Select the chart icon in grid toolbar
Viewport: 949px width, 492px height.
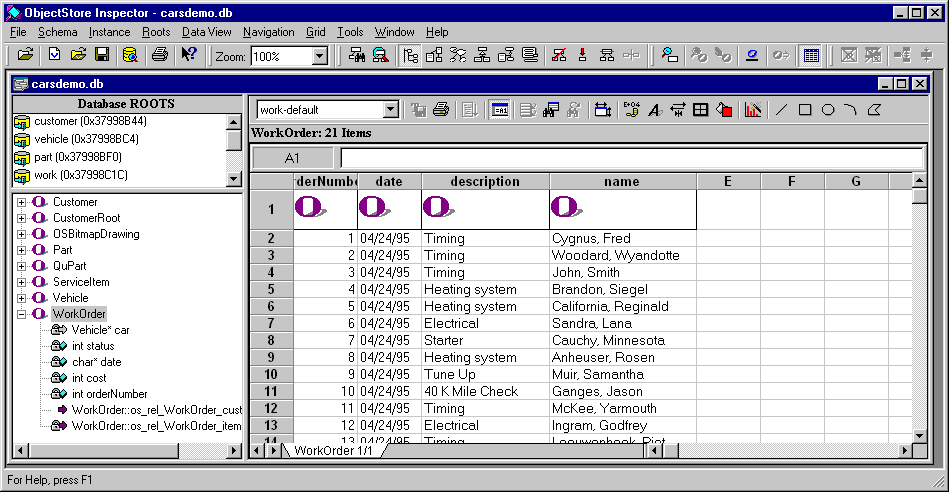click(753, 110)
